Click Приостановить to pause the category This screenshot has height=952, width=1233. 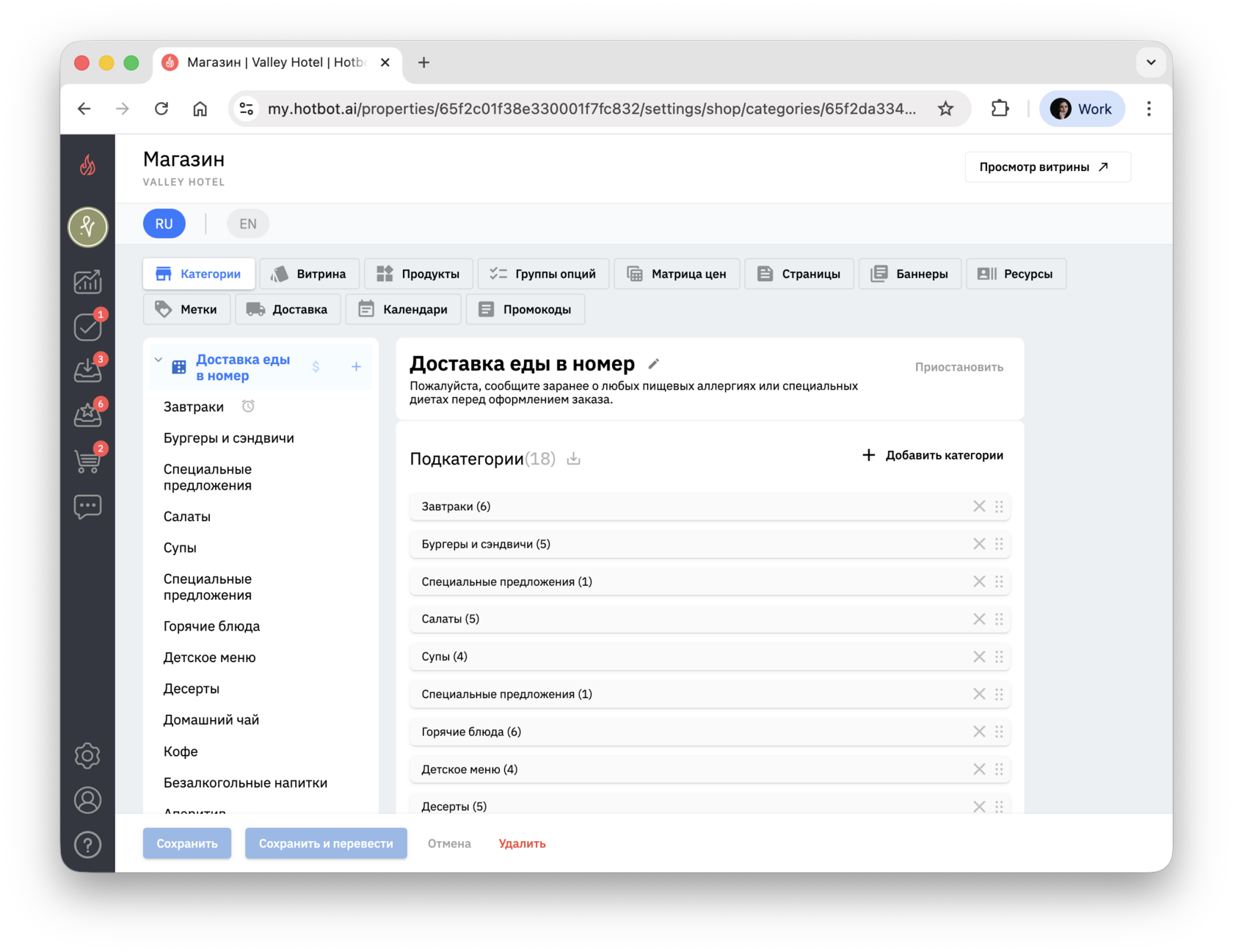click(959, 367)
